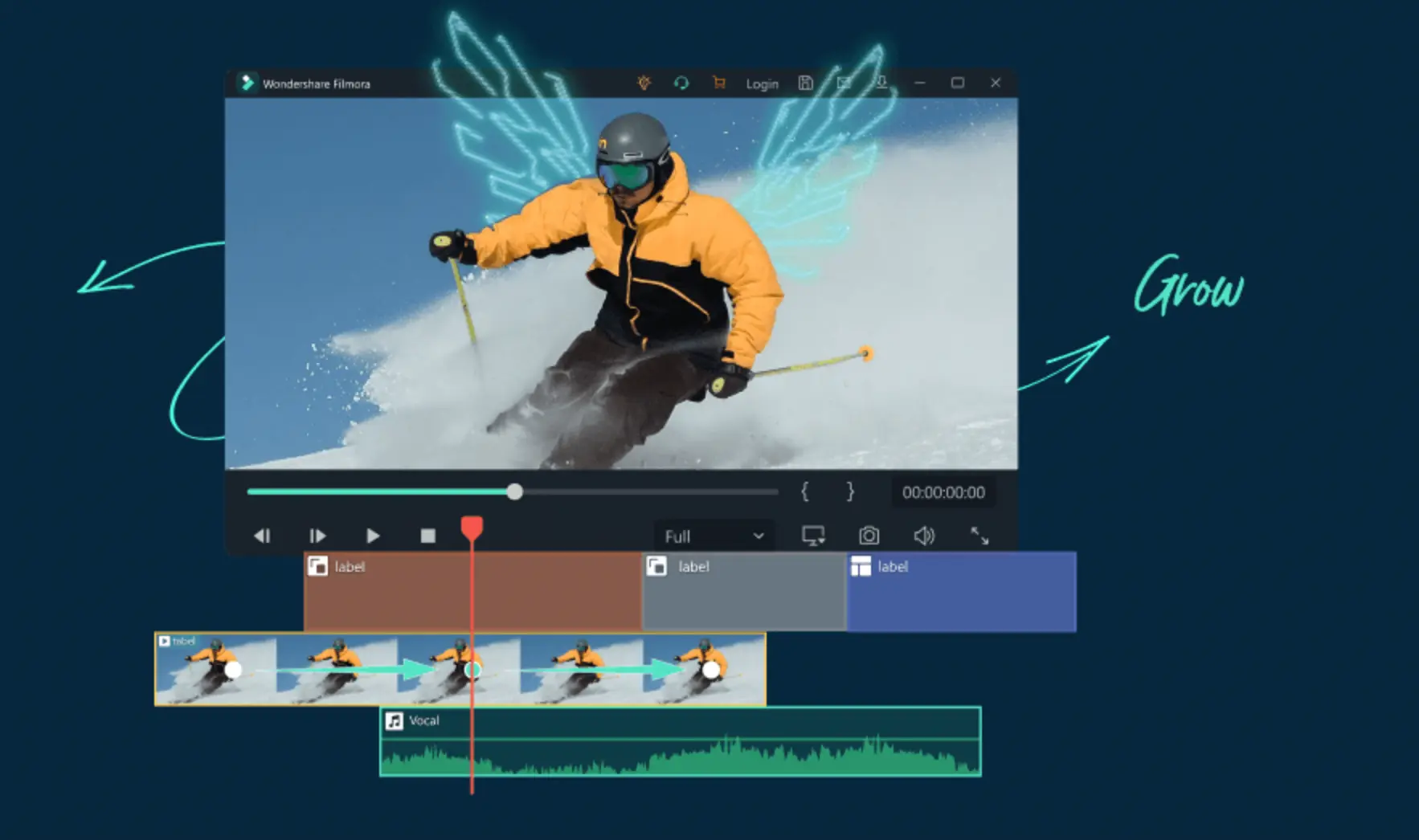Save the project using the save icon

click(806, 83)
